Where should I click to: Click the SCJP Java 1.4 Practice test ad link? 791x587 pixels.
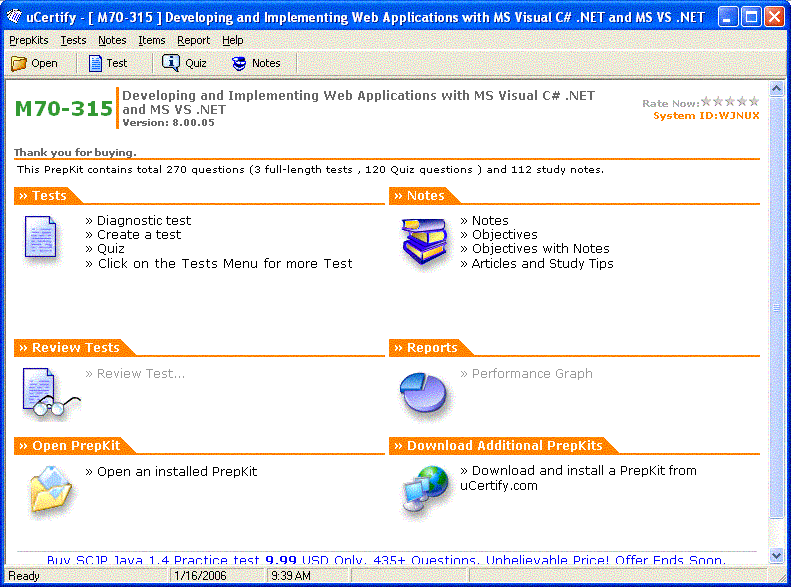click(386, 560)
